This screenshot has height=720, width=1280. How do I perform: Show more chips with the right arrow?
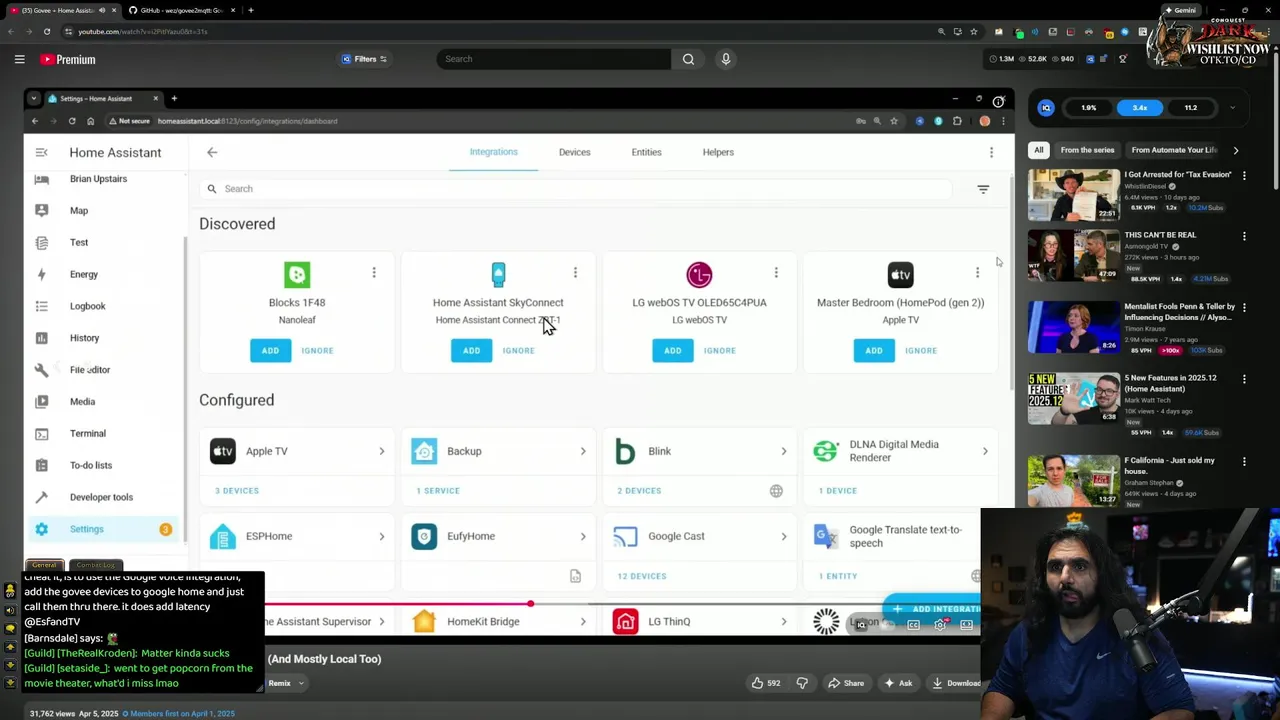click(x=1236, y=150)
